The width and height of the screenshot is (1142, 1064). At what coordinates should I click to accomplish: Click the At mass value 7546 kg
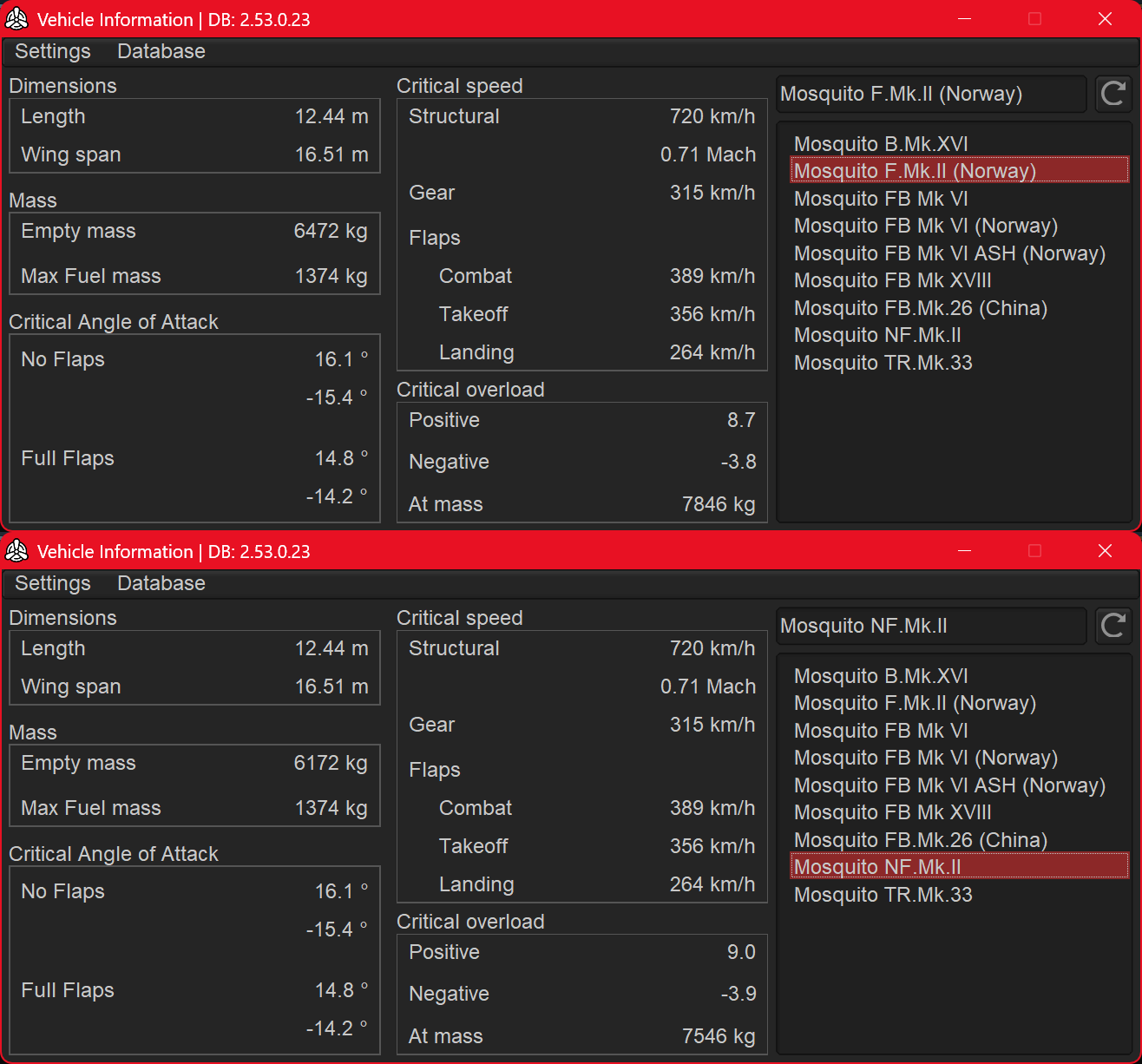click(719, 1036)
